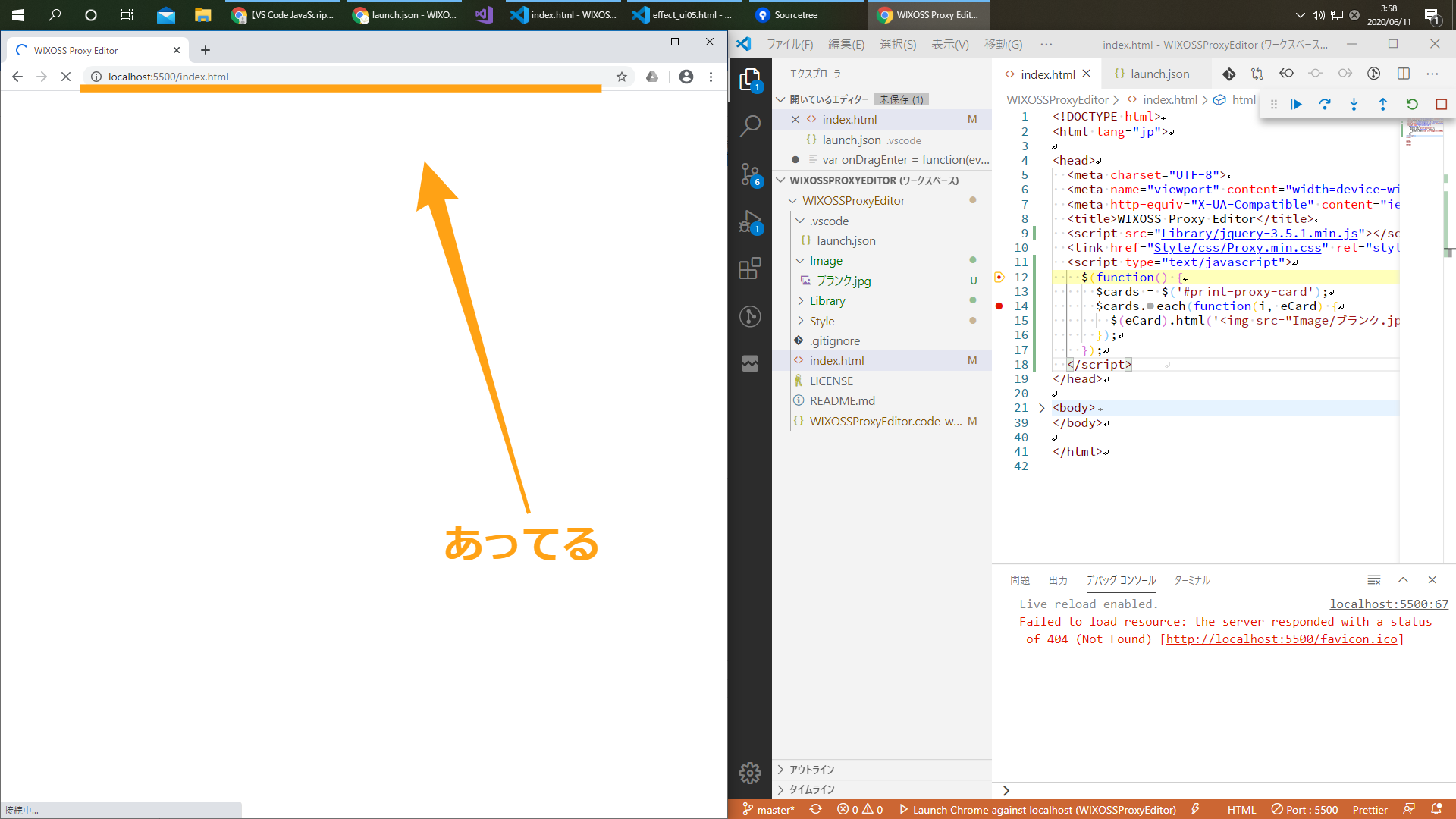The width and height of the screenshot is (1456, 819).
Task: Open the 編集(E) menu
Action: (x=846, y=45)
